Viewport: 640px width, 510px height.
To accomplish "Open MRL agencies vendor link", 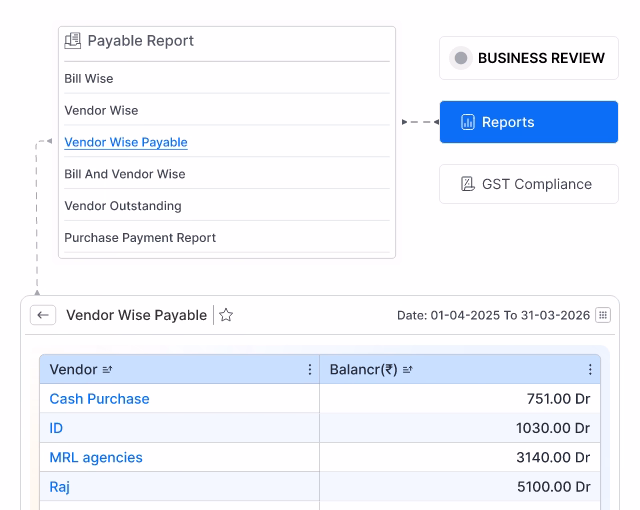I will [x=96, y=457].
